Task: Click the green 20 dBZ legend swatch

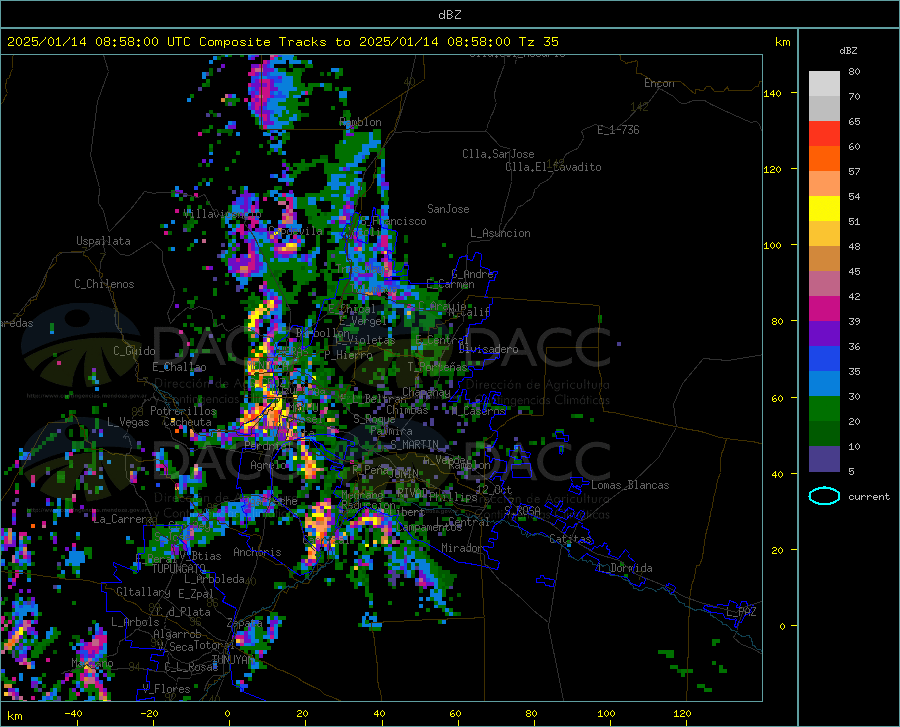Action: pyautogui.click(x=824, y=409)
